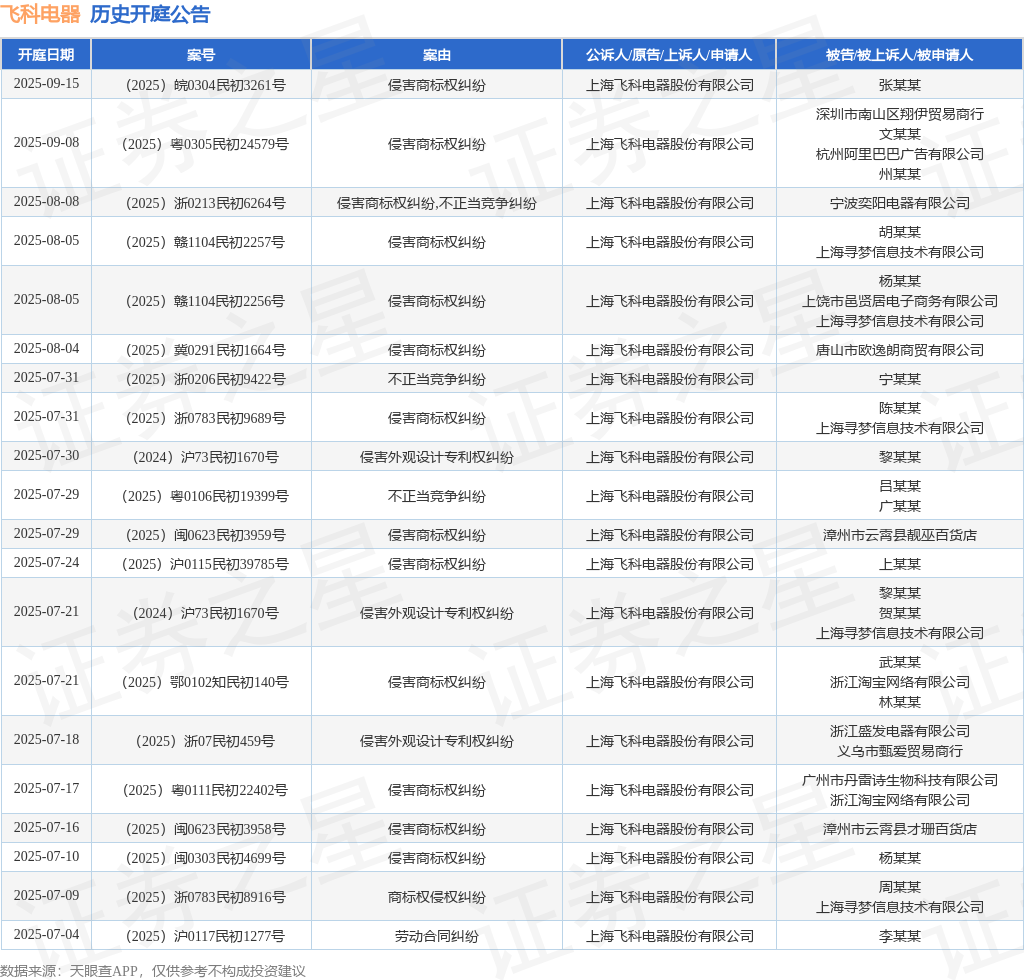
Task: Select the 案号 column header
Action: click(200, 55)
